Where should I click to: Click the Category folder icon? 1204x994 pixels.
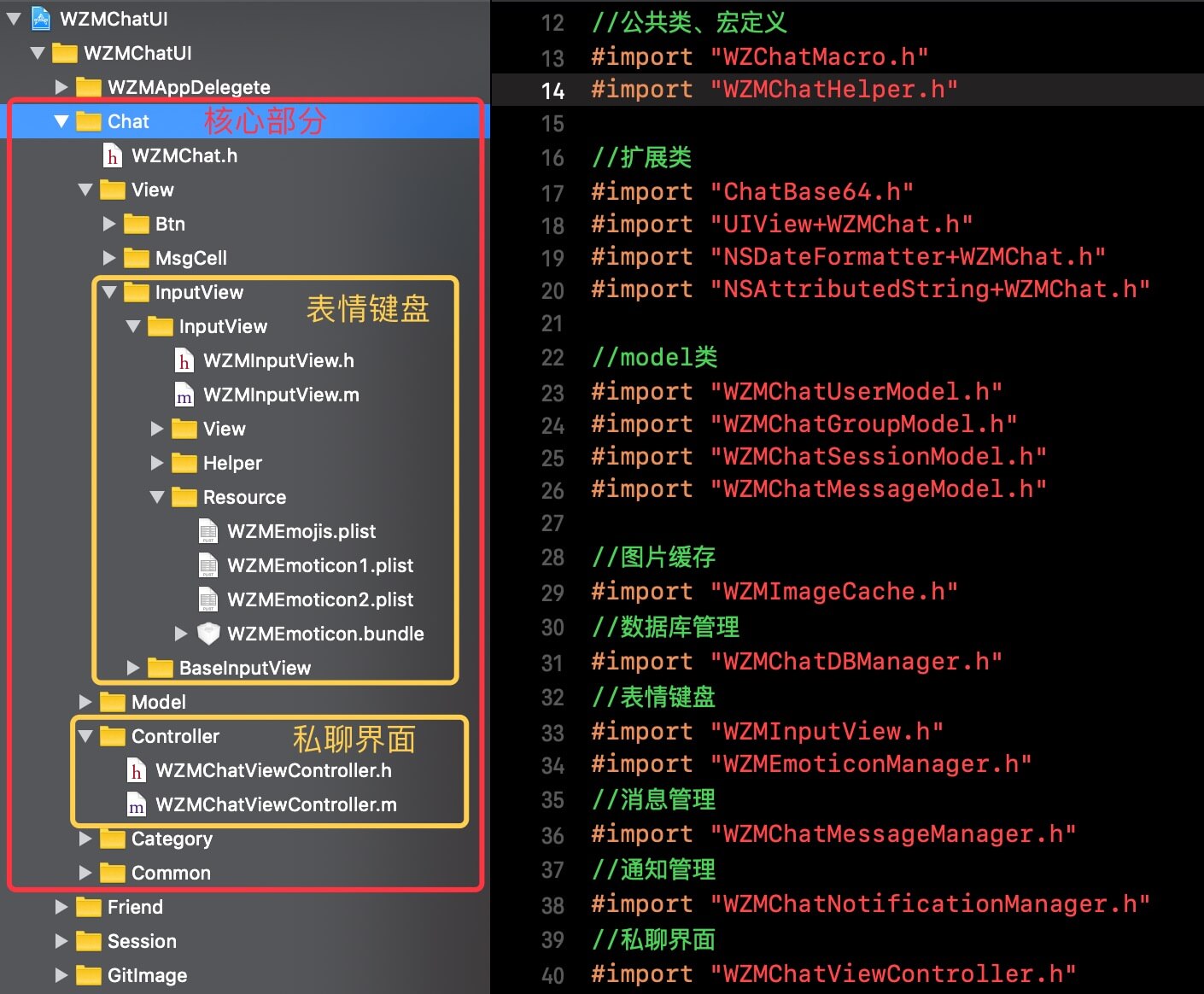(113, 839)
